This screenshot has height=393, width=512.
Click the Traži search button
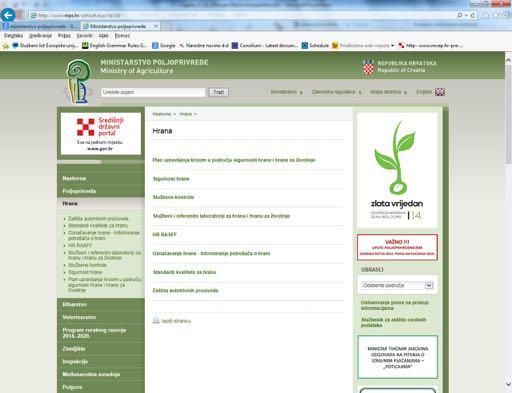tap(219, 92)
